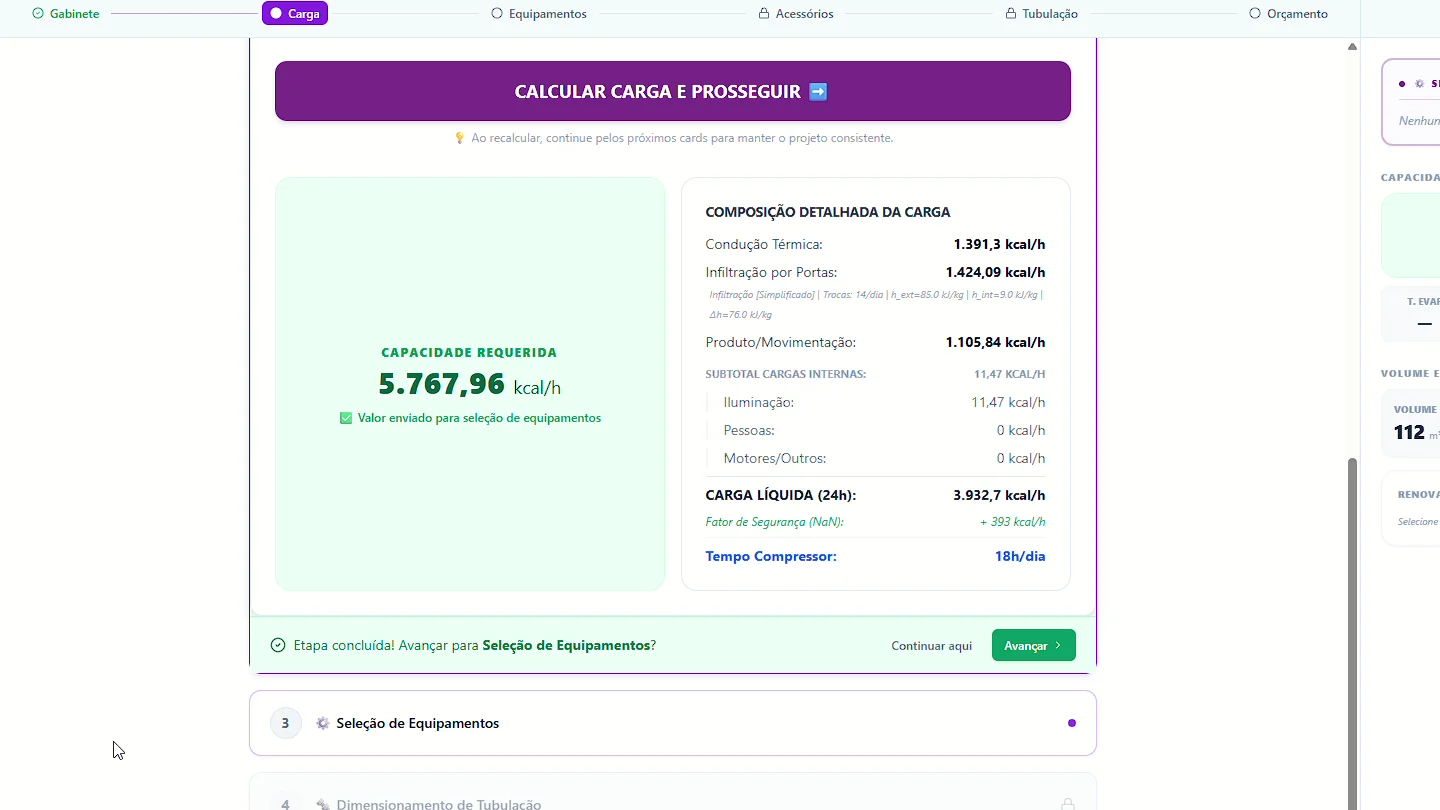Click the Tubulação lock icon
Viewport: 1440px width, 810px height.
click(x=1011, y=14)
